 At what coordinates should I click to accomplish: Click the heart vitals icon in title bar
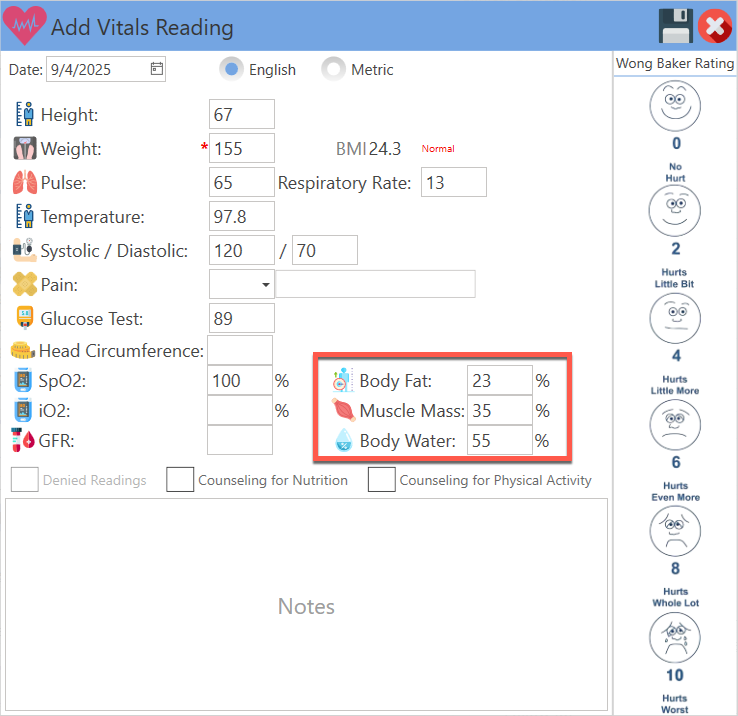click(24, 25)
